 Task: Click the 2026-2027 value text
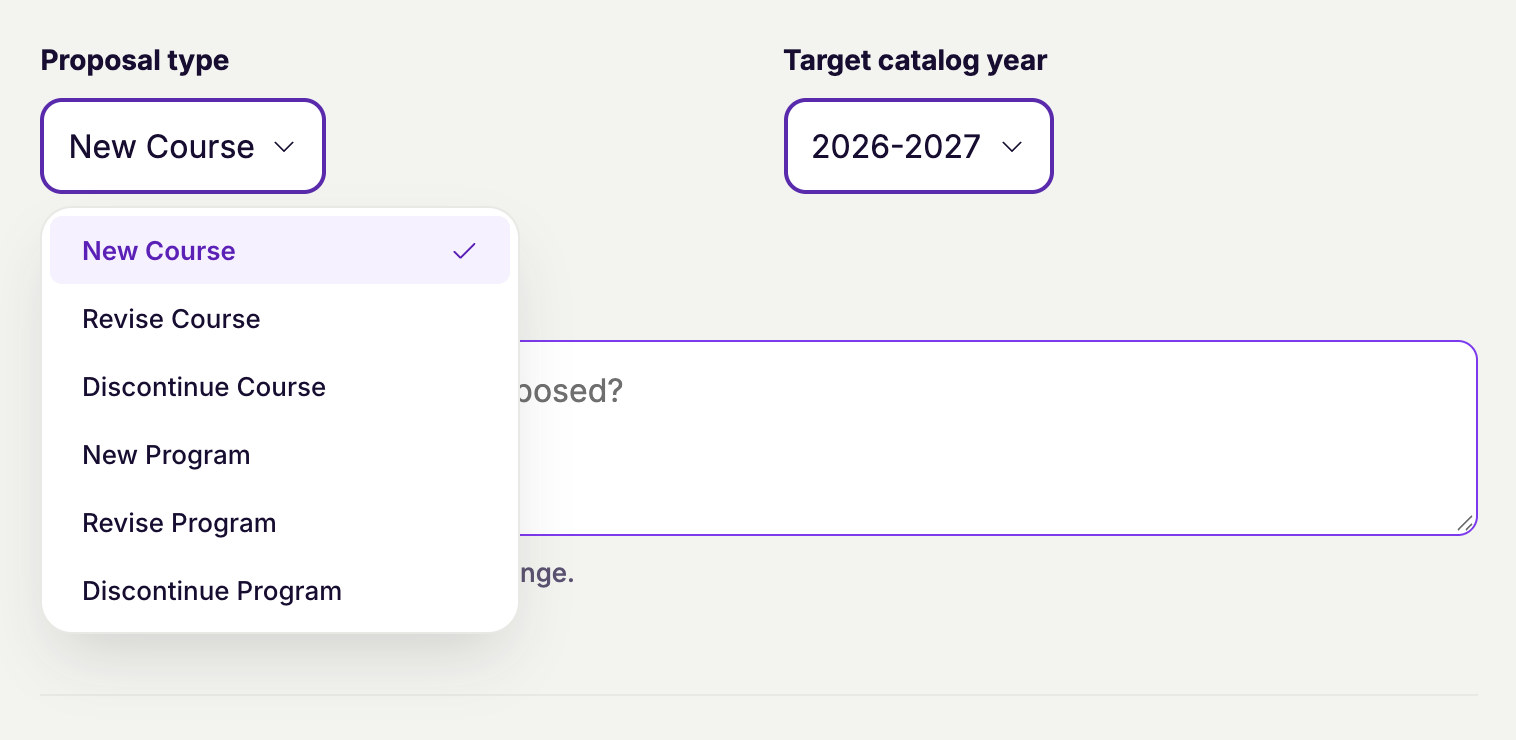pos(896,147)
